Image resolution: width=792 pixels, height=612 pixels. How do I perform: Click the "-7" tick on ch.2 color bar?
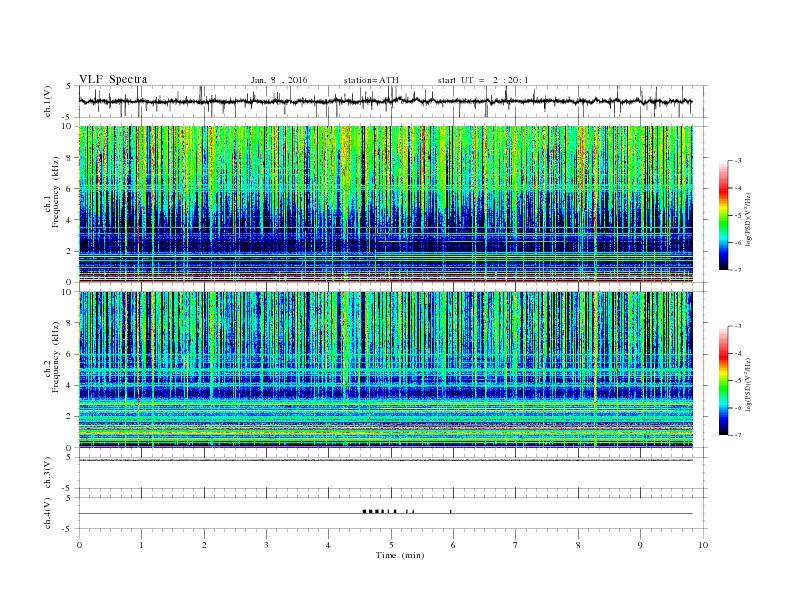(x=738, y=435)
